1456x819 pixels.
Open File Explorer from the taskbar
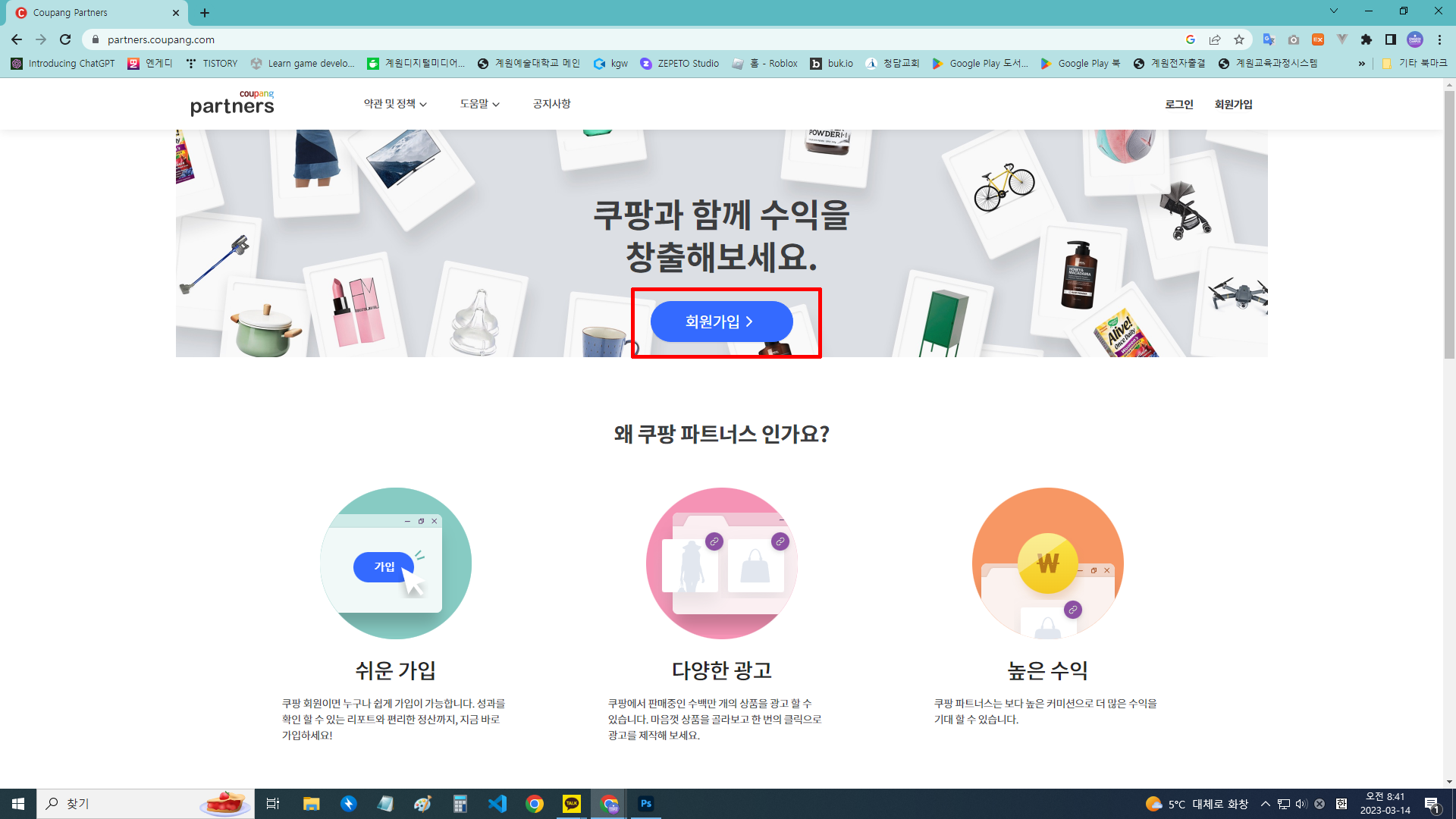[x=311, y=804]
